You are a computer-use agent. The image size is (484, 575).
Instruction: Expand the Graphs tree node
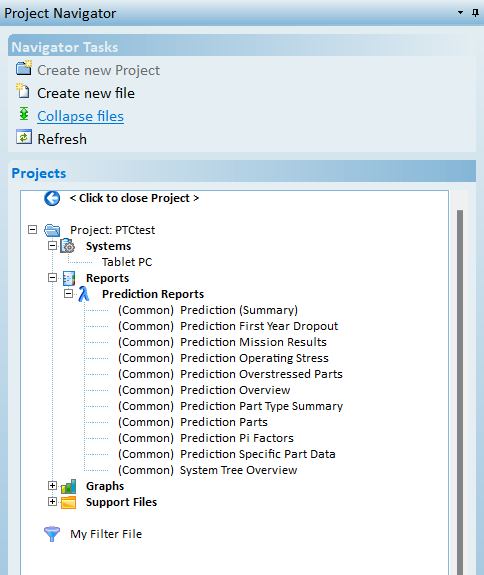(x=52, y=486)
